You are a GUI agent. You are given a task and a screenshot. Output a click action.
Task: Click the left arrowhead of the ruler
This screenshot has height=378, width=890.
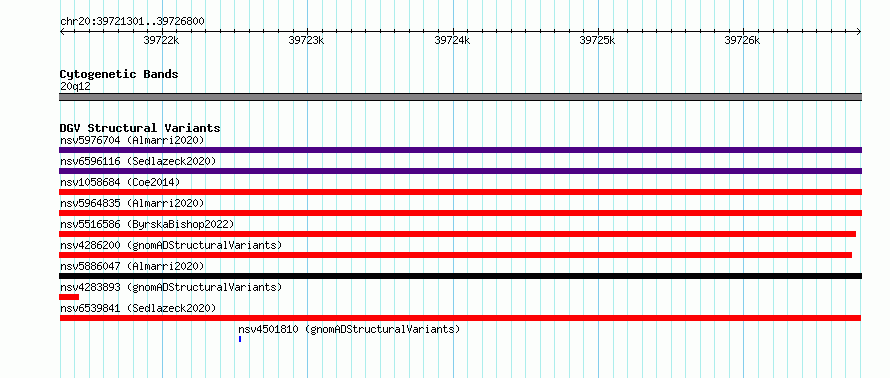pos(62,32)
